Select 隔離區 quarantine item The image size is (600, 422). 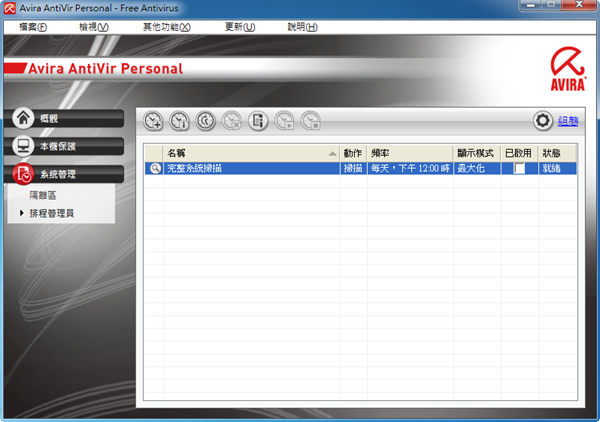tap(43, 196)
